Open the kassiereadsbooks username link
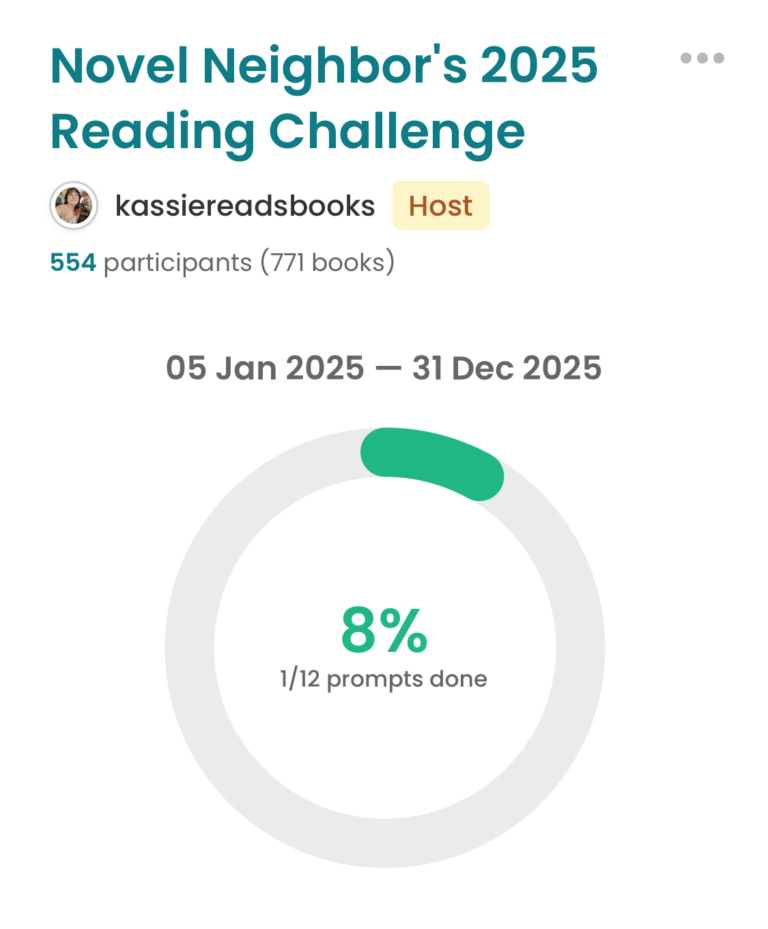Image resolution: width=768 pixels, height=929 pixels. [246, 206]
